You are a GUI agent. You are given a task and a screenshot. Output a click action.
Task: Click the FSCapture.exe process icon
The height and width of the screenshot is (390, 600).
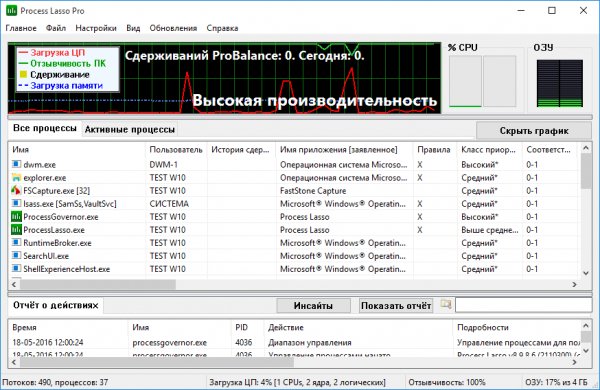click(16, 190)
